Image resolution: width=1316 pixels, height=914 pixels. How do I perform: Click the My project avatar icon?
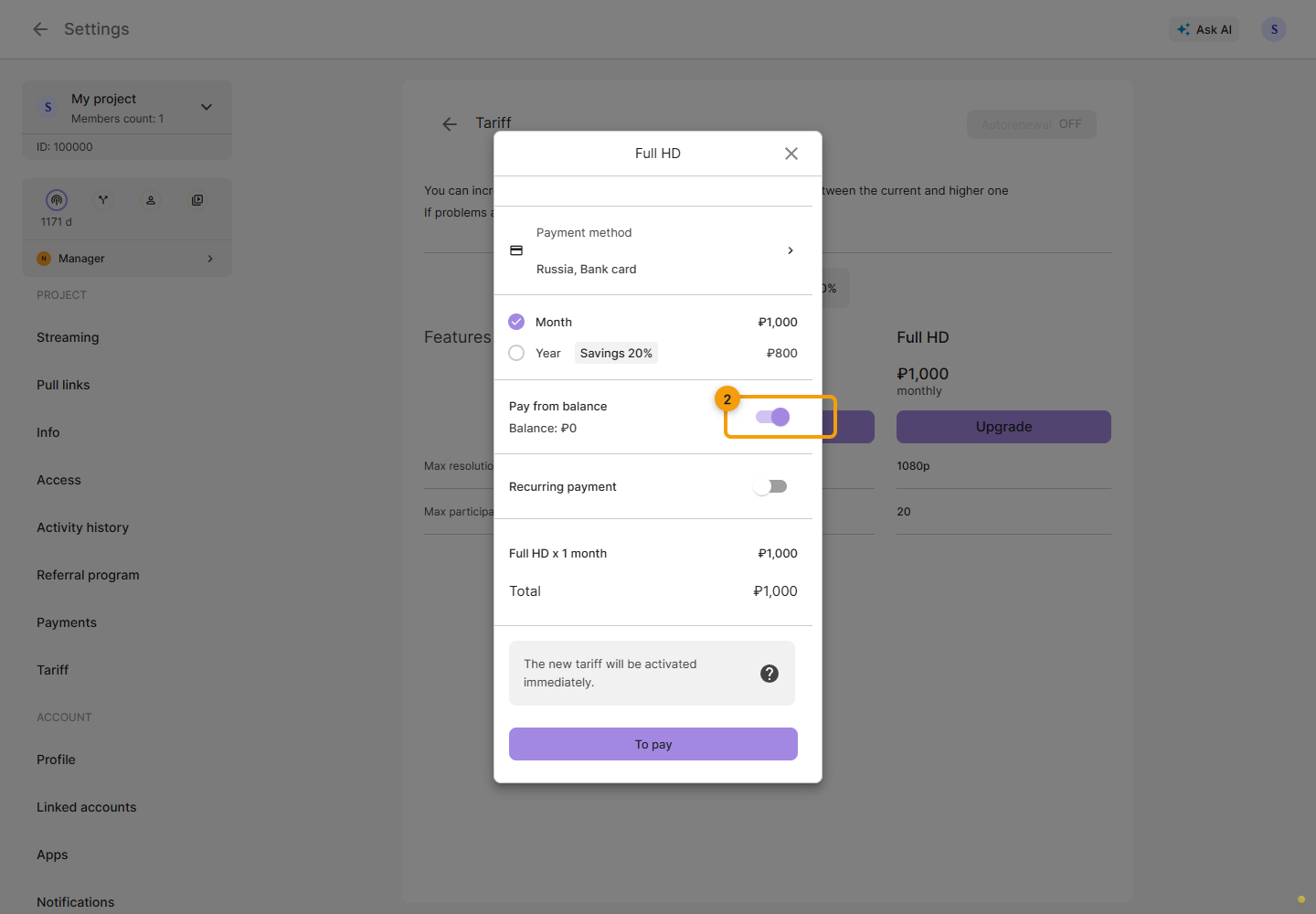(48, 108)
